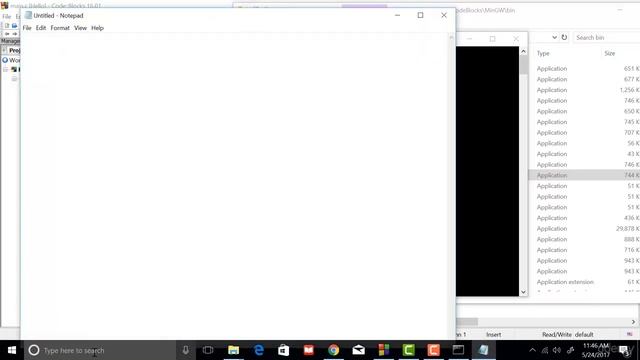Screen dimensions: 640x360
Task: Select the Application row sized 716 K
Action: coord(584,249)
